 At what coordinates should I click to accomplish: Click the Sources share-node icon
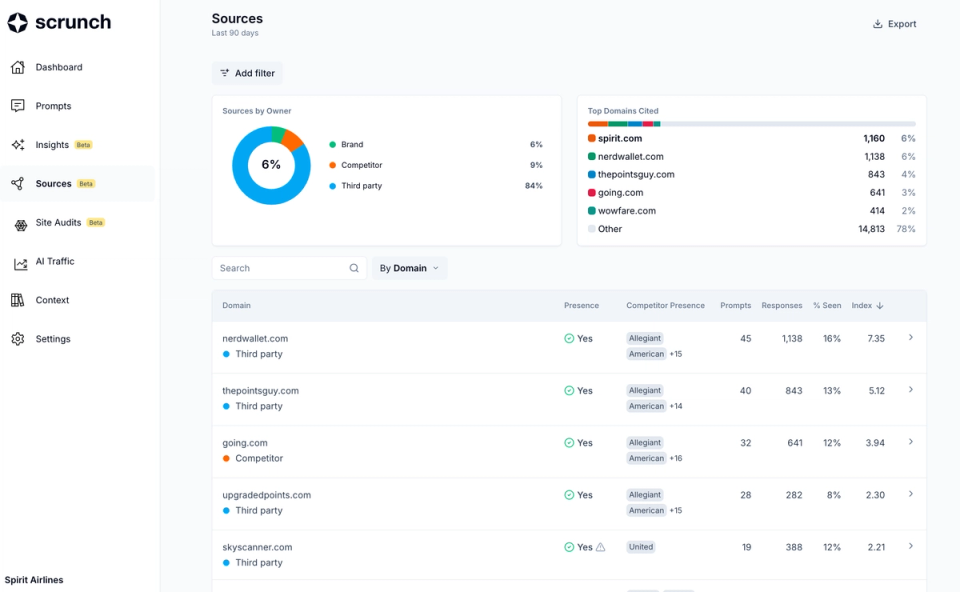(18, 184)
